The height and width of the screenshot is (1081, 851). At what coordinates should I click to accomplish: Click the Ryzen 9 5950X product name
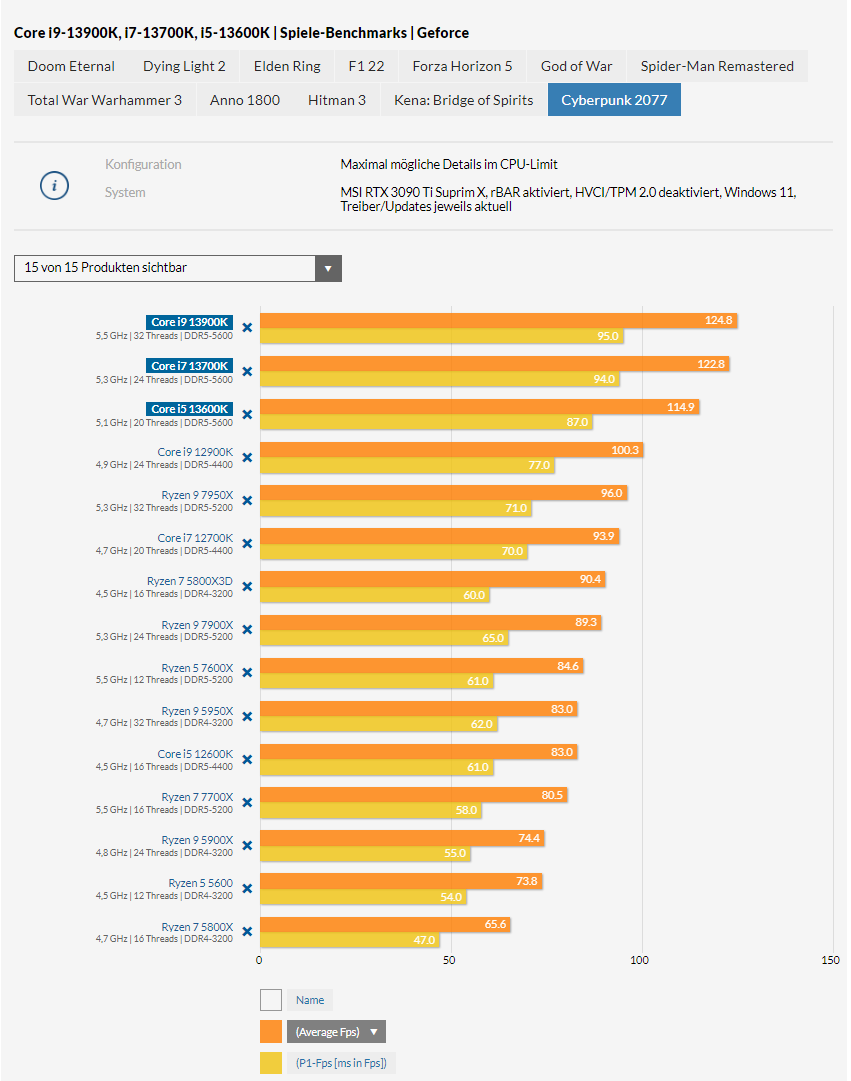coord(197,711)
